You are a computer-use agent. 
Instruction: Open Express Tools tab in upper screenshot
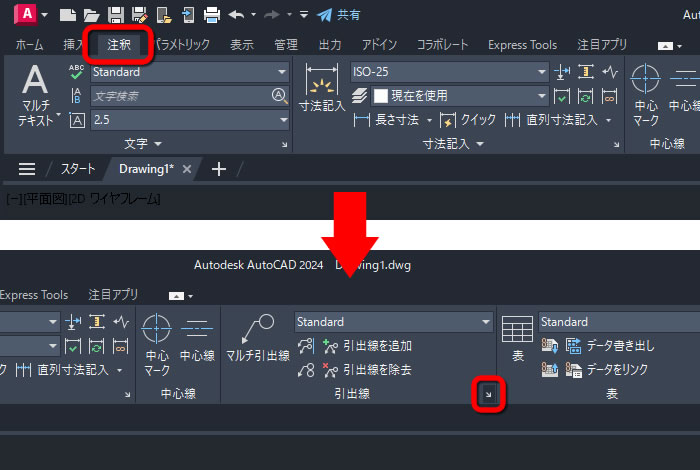click(522, 45)
